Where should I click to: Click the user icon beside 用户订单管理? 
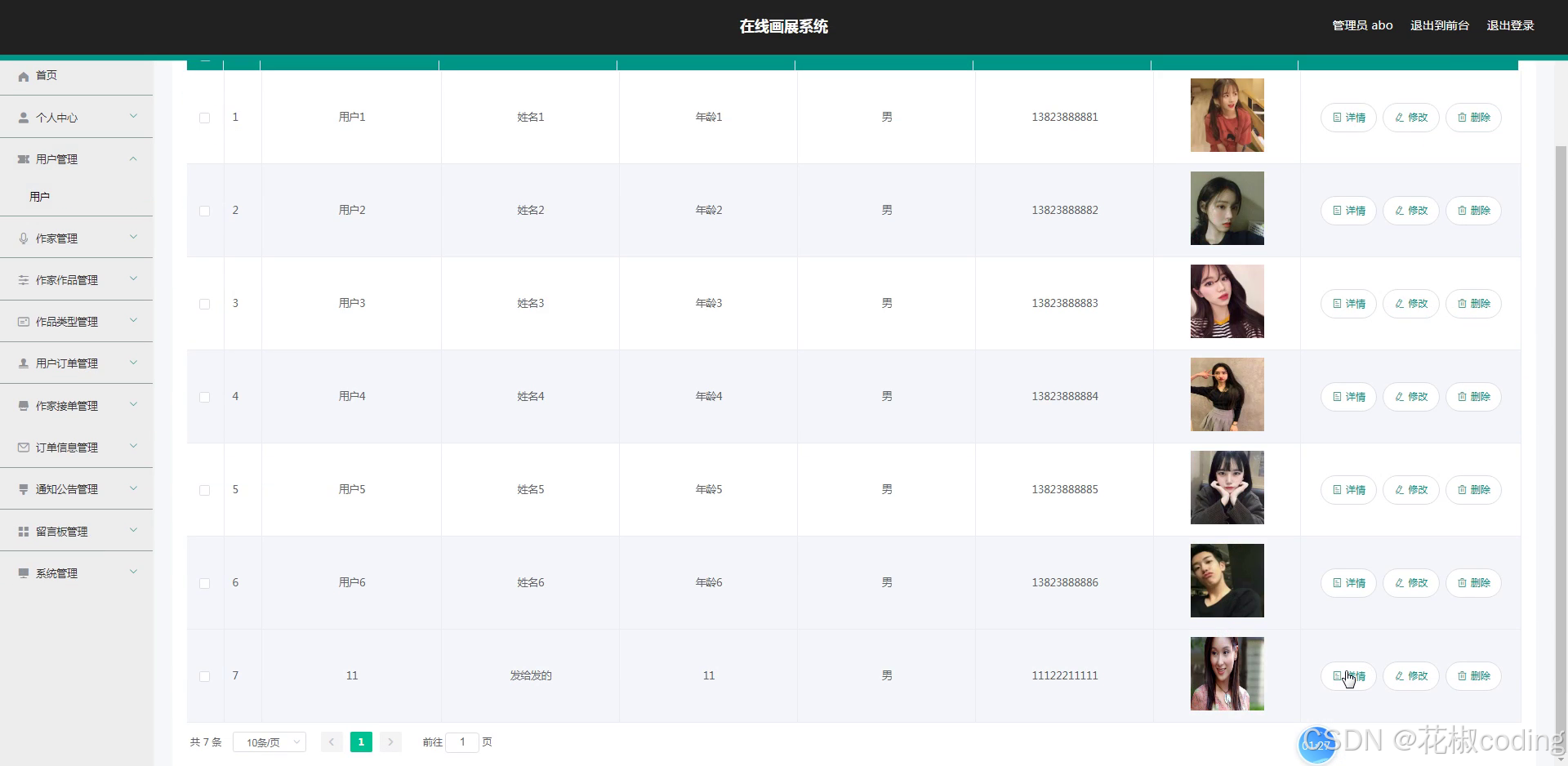click(24, 363)
